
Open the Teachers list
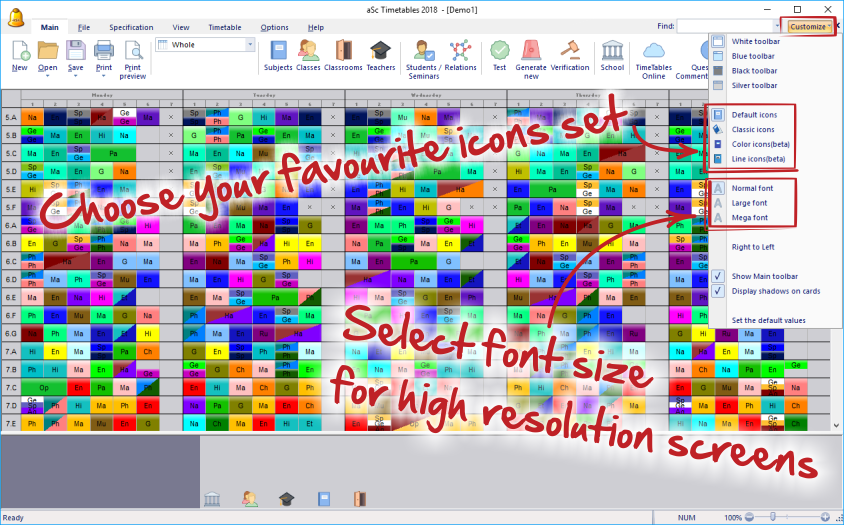click(380, 55)
